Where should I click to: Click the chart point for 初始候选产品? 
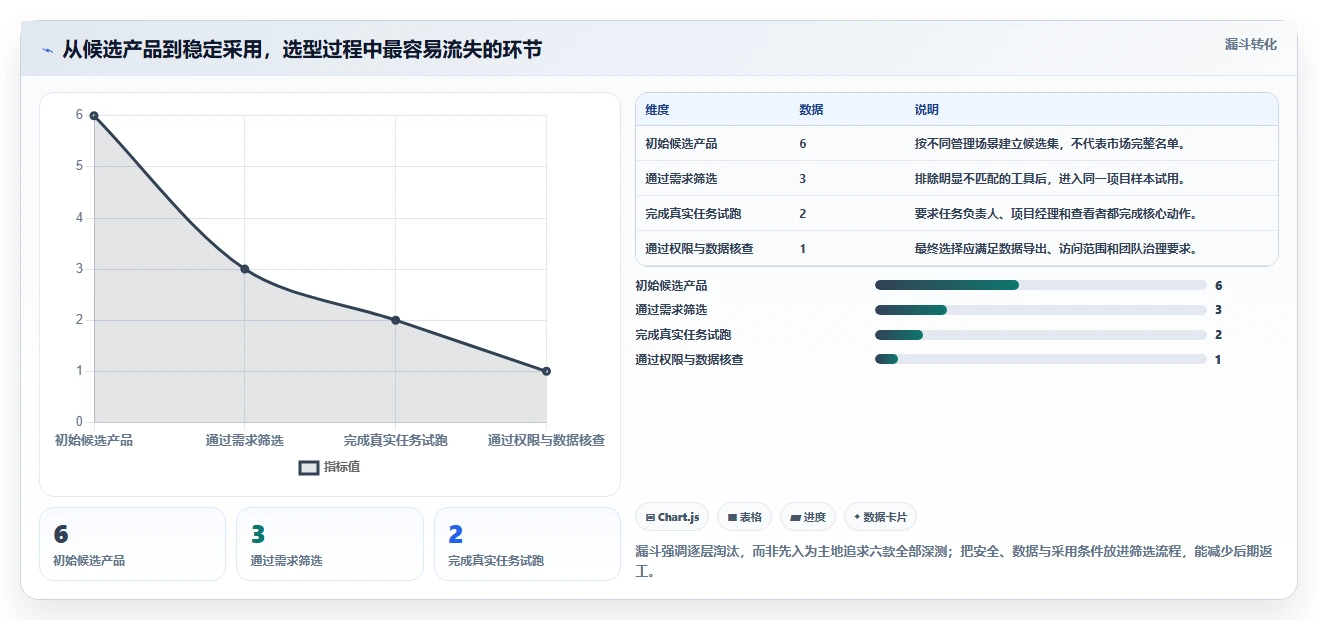point(94,116)
